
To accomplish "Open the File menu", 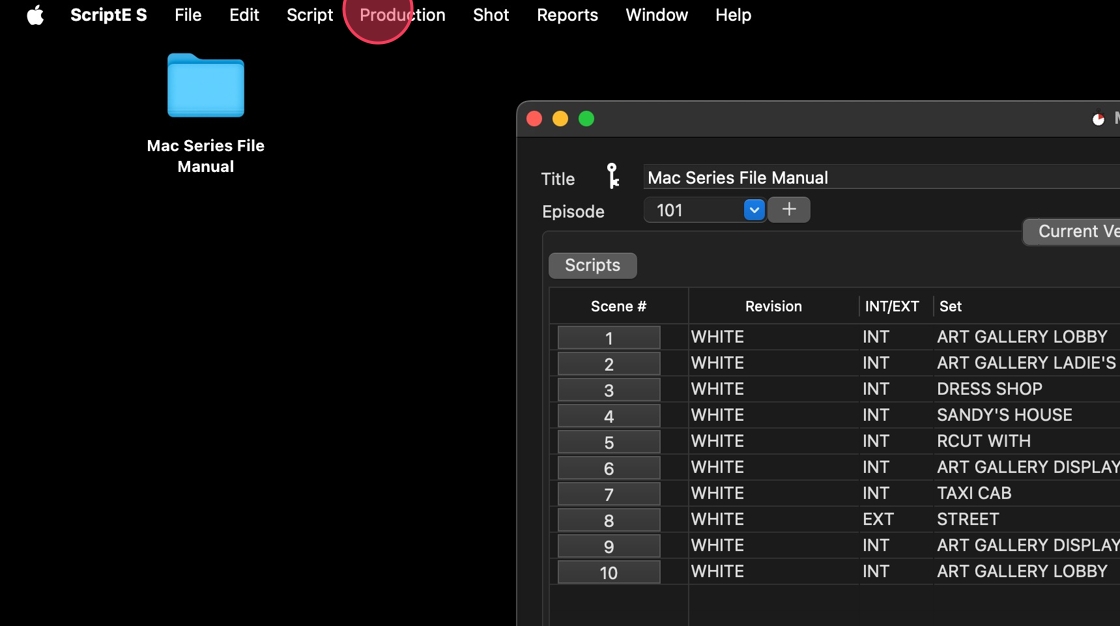I will click(x=188, y=15).
